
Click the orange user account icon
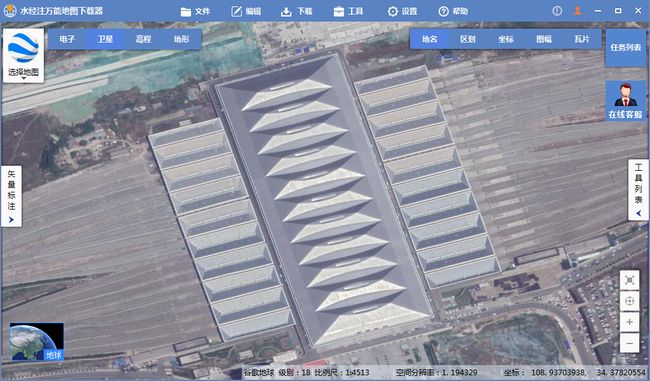pos(577,11)
